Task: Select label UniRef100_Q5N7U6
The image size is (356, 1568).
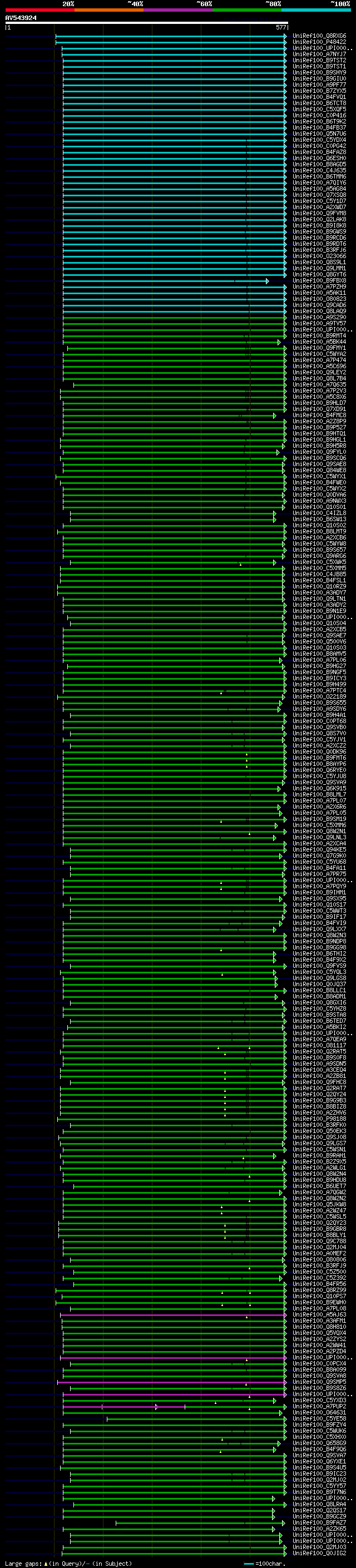Action: pyautogui.click(x=319, y=134)
